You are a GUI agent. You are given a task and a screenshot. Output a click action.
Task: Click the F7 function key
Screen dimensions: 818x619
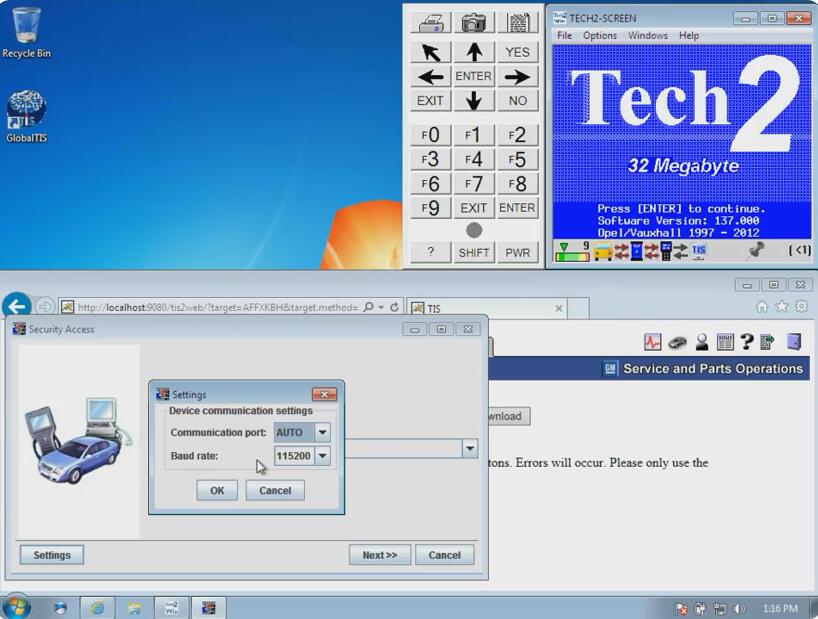474,184
